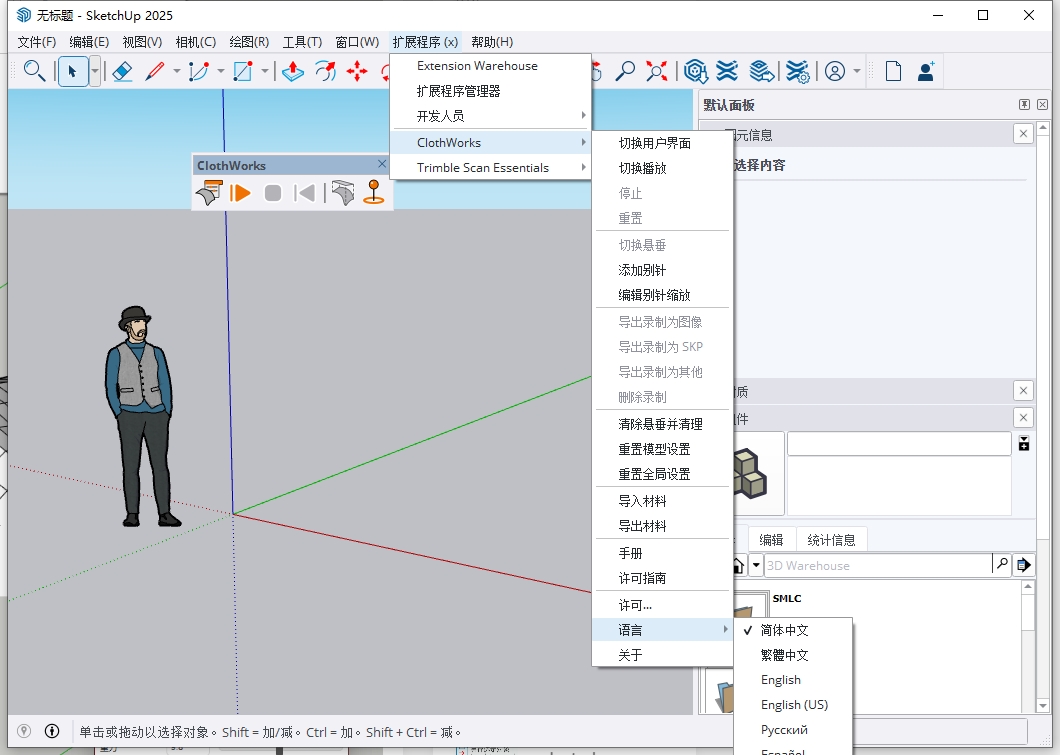
Task: Click 添加别针 in ClothWorks submenu
Action: [x=662, y=270]
